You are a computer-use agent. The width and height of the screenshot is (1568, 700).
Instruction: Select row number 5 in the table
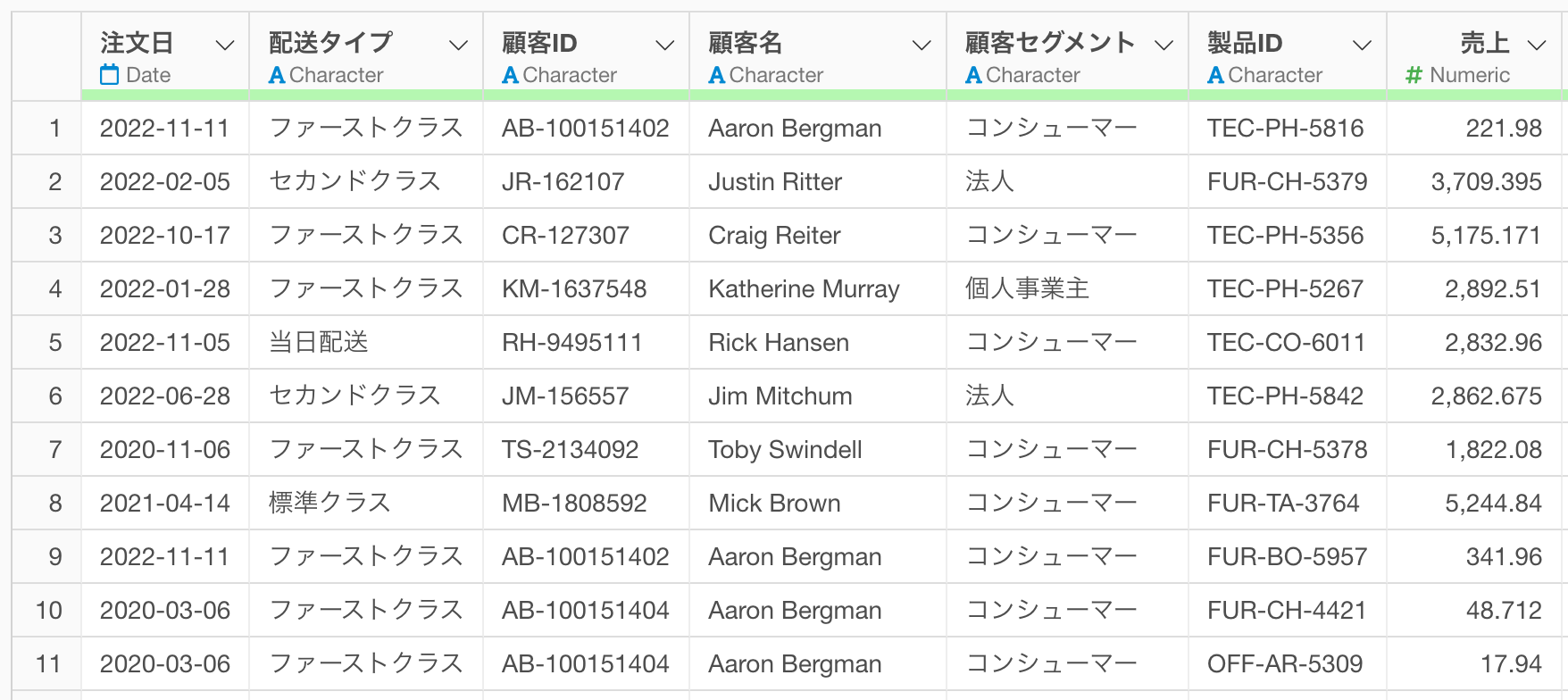[x=54, y=342]
